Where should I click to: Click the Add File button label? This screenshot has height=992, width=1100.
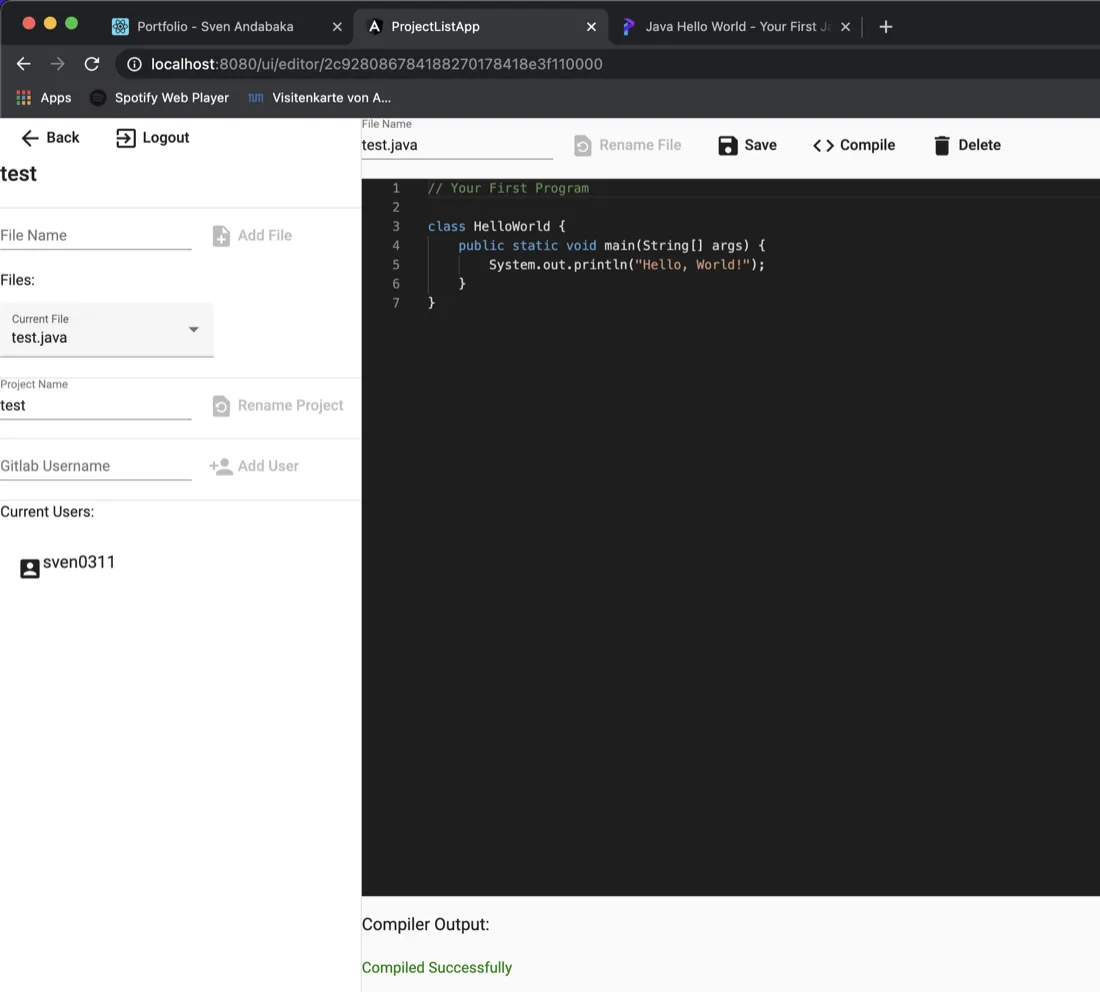264,236
